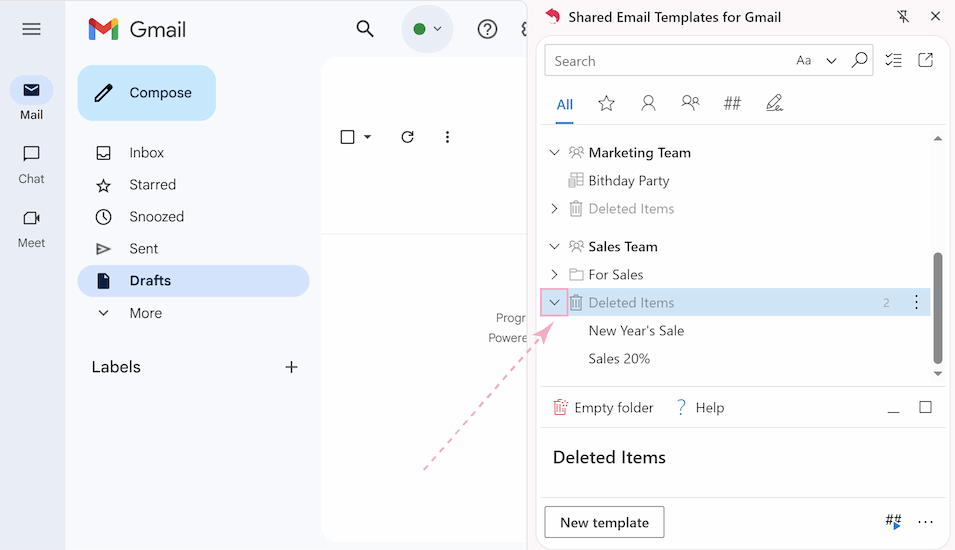Screen dimensions: 955x550
Task: Open the Gmail more options vertical dots
Action: point(447,137)
